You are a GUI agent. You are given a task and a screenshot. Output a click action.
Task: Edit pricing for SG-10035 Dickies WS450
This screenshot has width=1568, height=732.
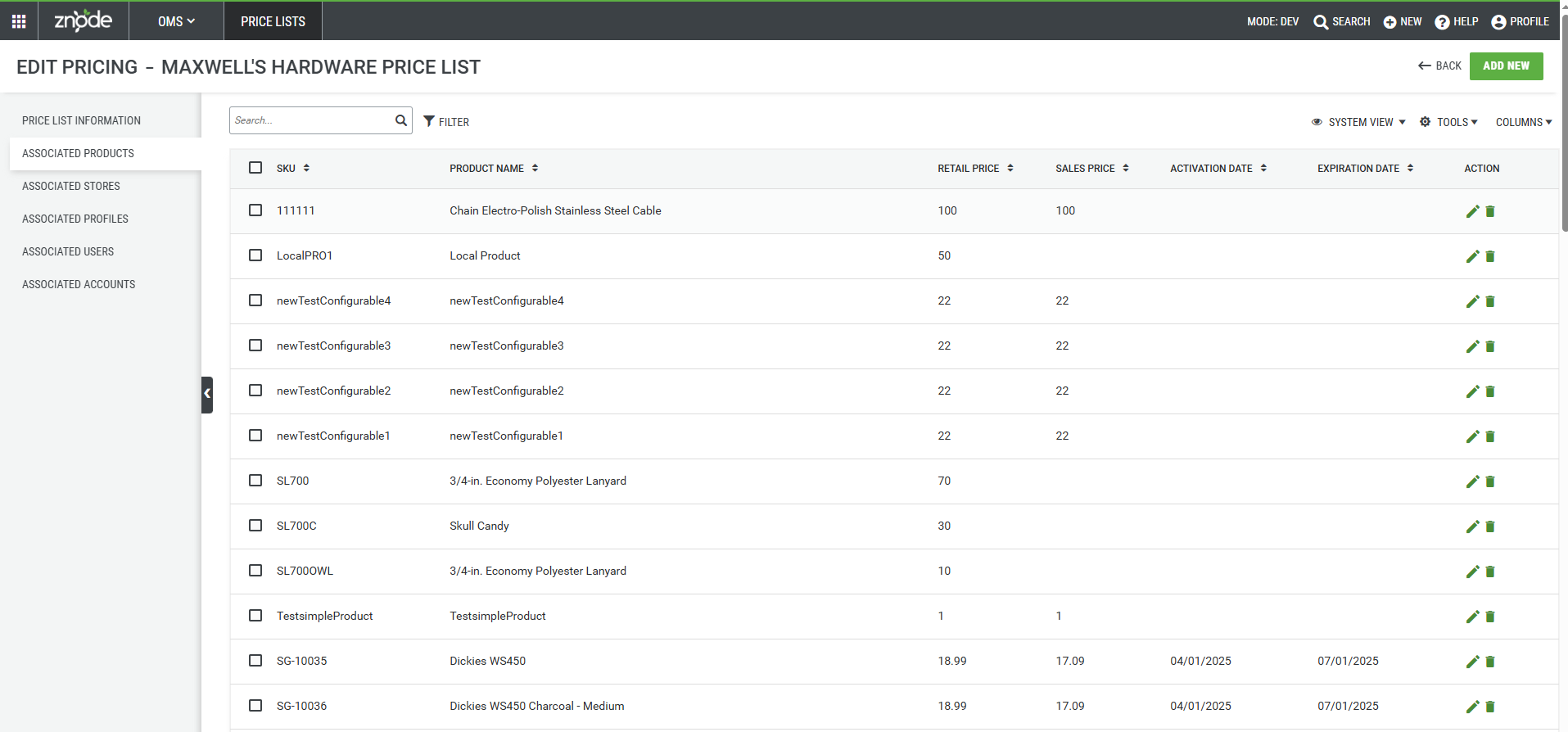click(x=1472, y=662)
